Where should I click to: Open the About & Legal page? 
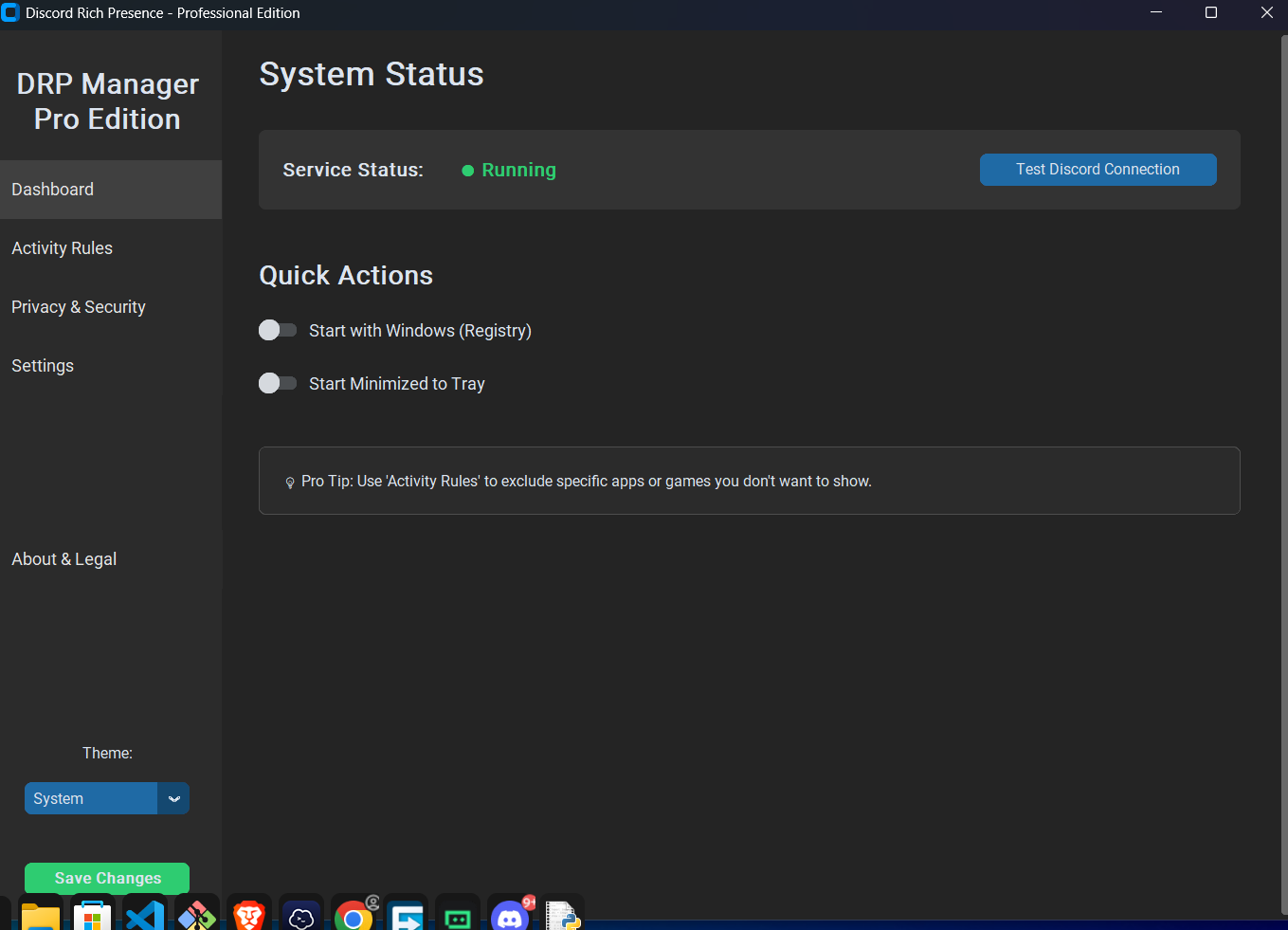pos(111,559)
